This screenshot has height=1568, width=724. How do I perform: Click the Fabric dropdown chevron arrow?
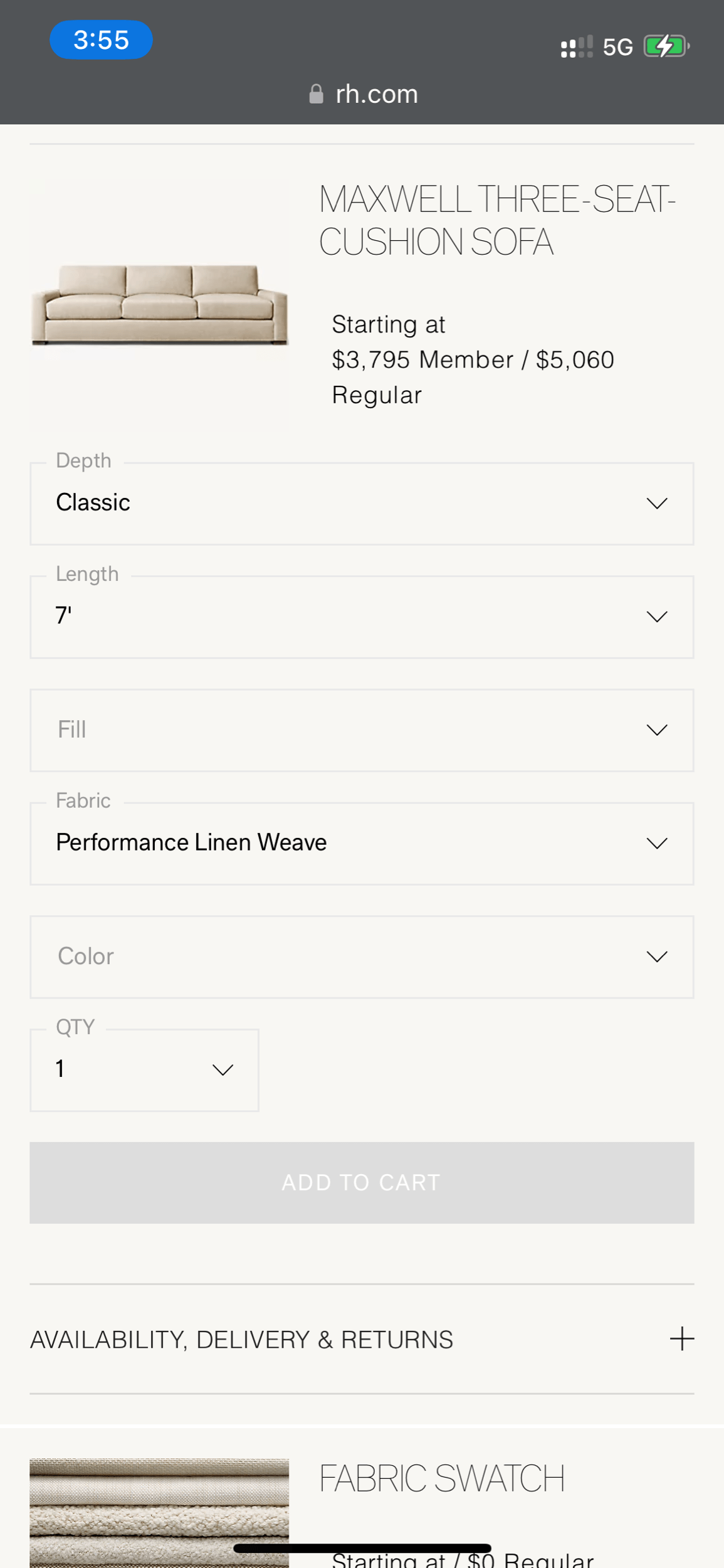pyautogui.click(x=656, y=844)
